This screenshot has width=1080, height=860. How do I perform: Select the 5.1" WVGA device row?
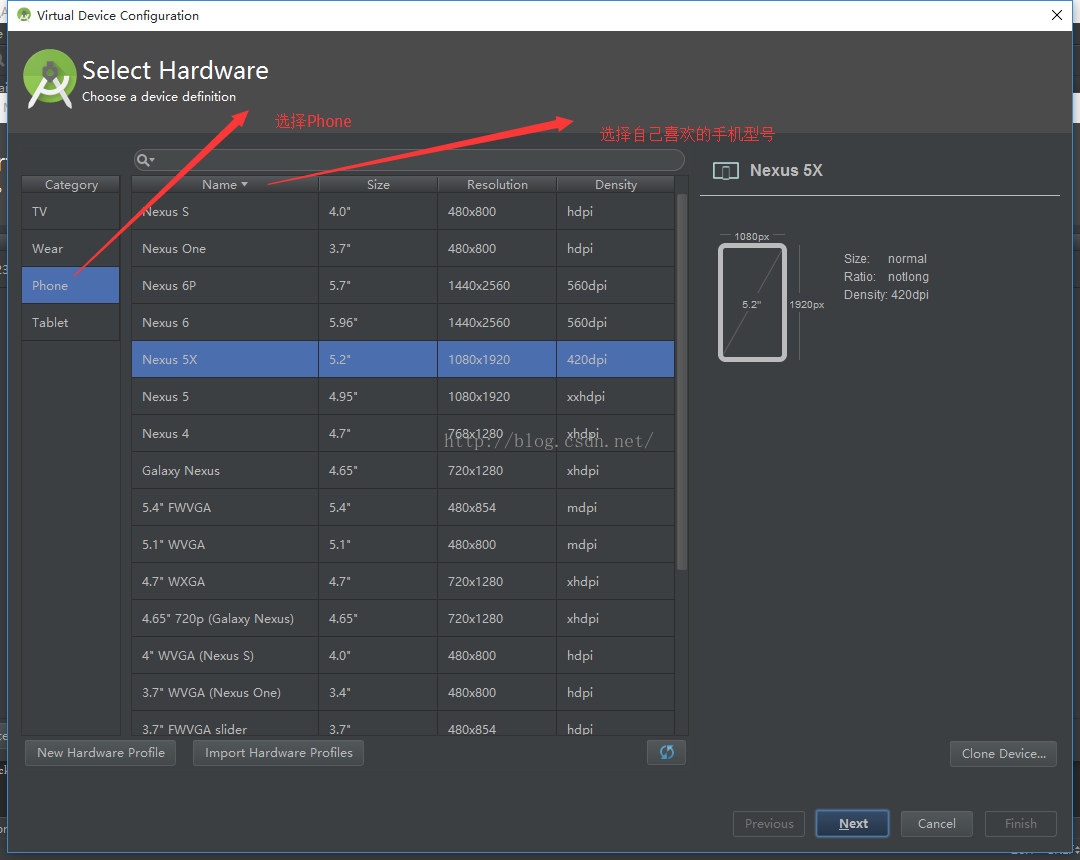[x=403, y=545]
